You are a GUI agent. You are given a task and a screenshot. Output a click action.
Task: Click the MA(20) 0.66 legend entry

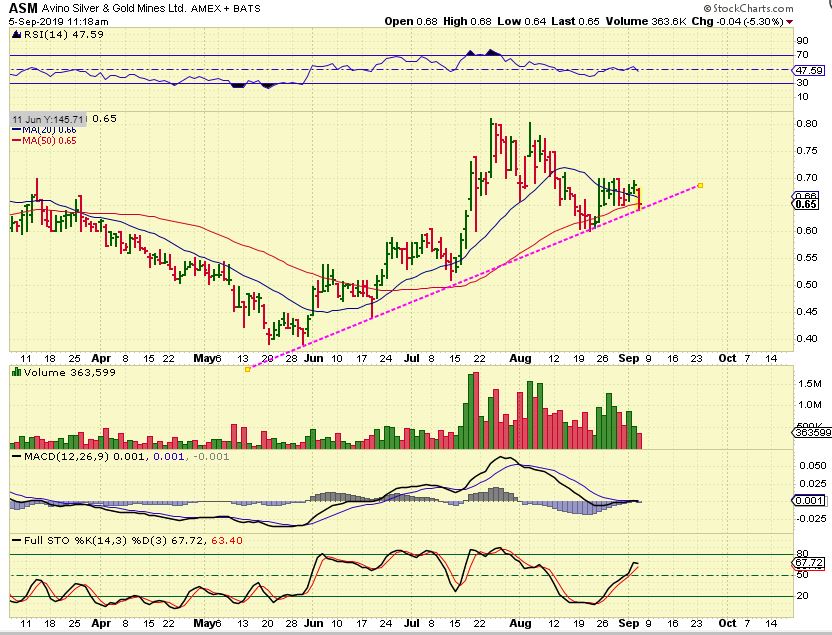coord(44,130)
